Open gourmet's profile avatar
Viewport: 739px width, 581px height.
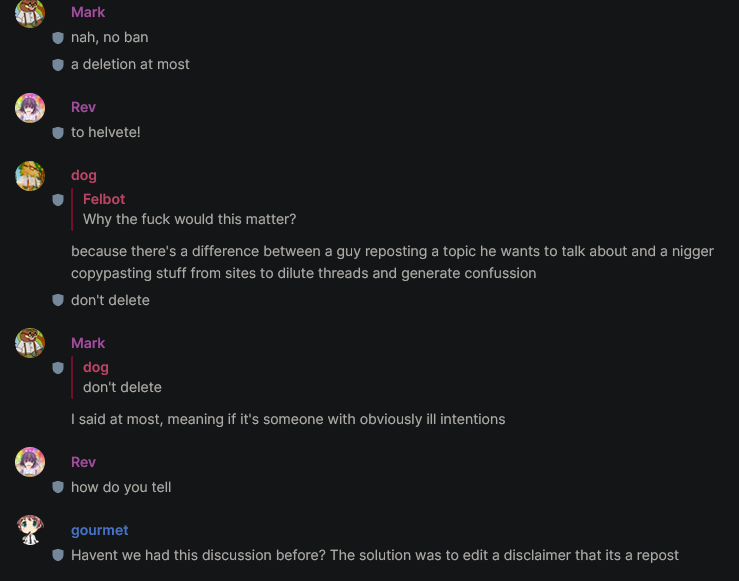coord(30,530)
